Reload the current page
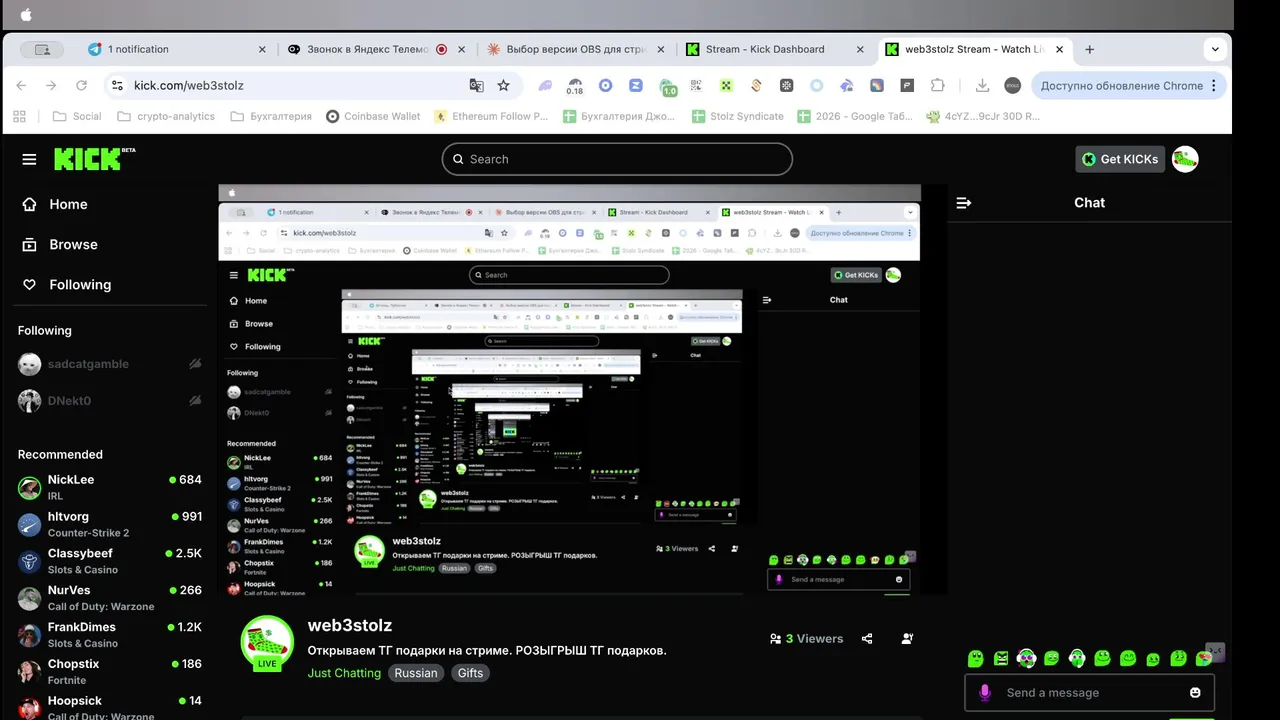This screenshot has height=720, width=1280. tap(82, 85)
